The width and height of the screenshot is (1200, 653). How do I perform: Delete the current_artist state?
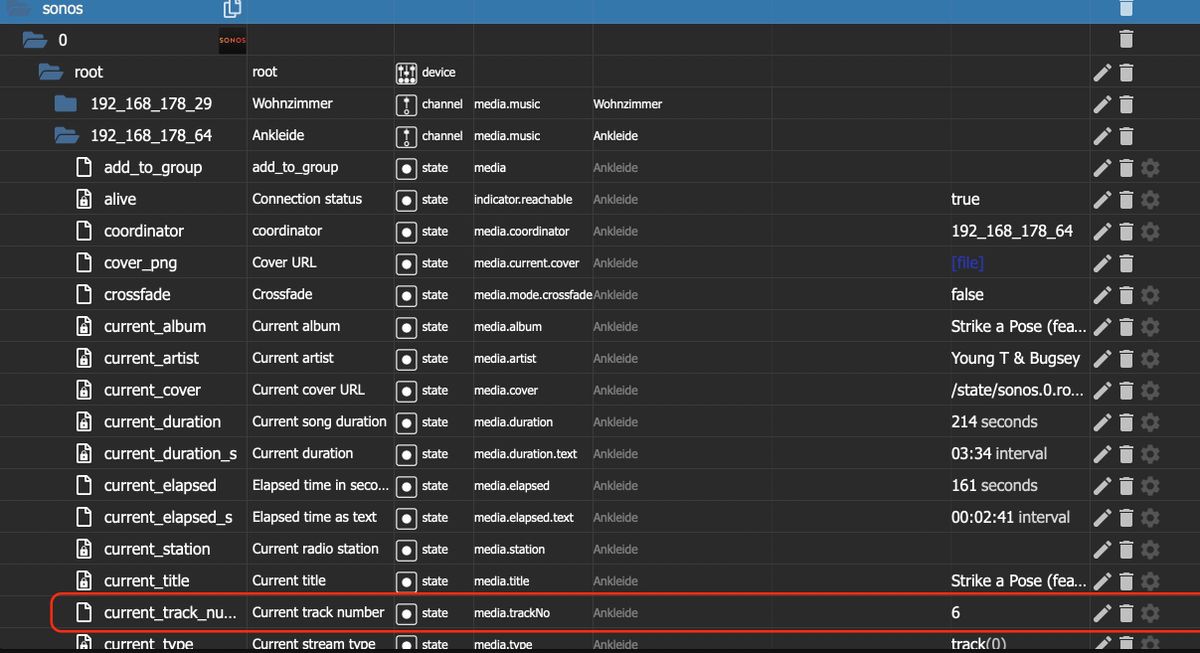(x=1126, y=358)
